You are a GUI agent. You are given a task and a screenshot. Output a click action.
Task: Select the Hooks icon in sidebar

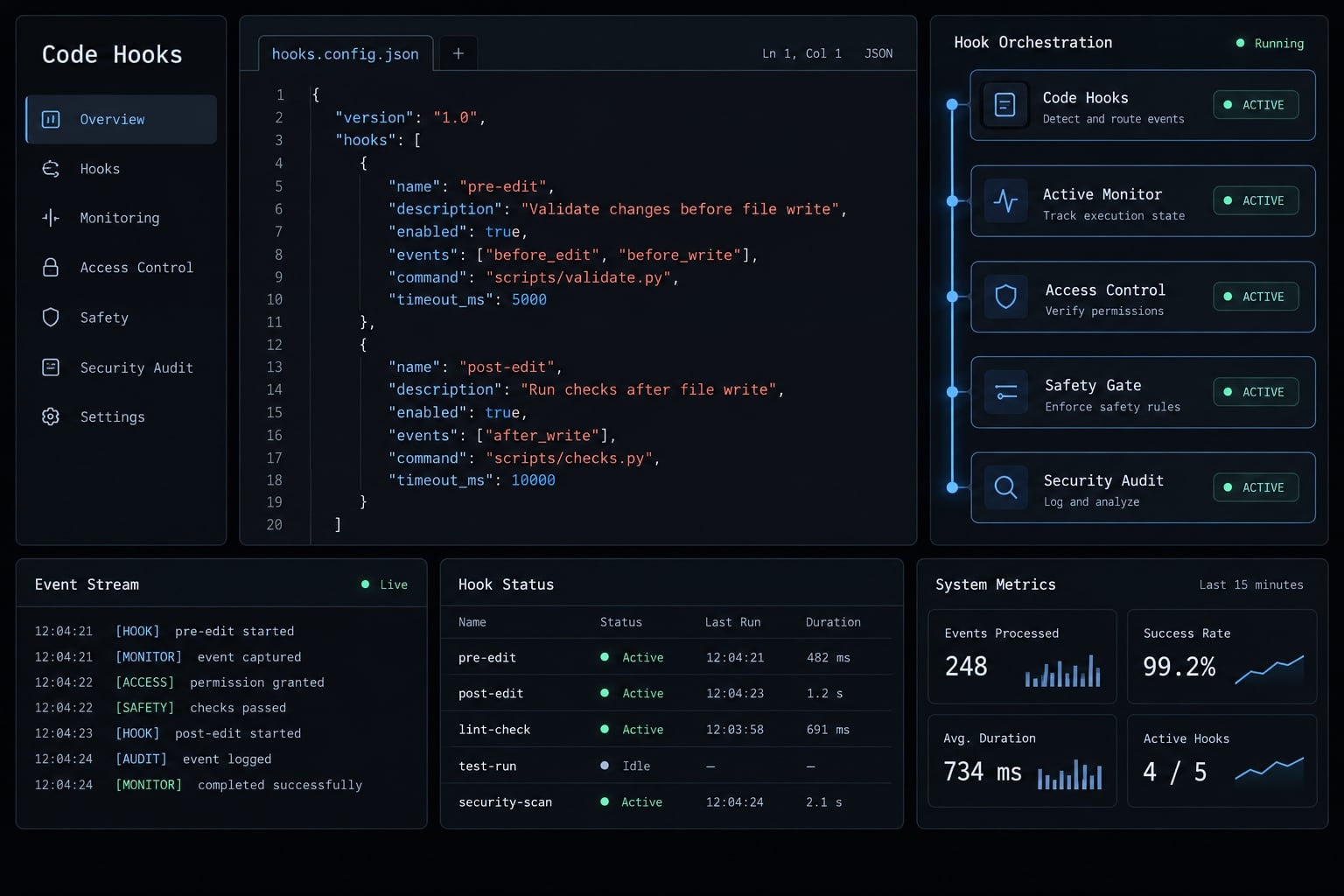[51, 169]
